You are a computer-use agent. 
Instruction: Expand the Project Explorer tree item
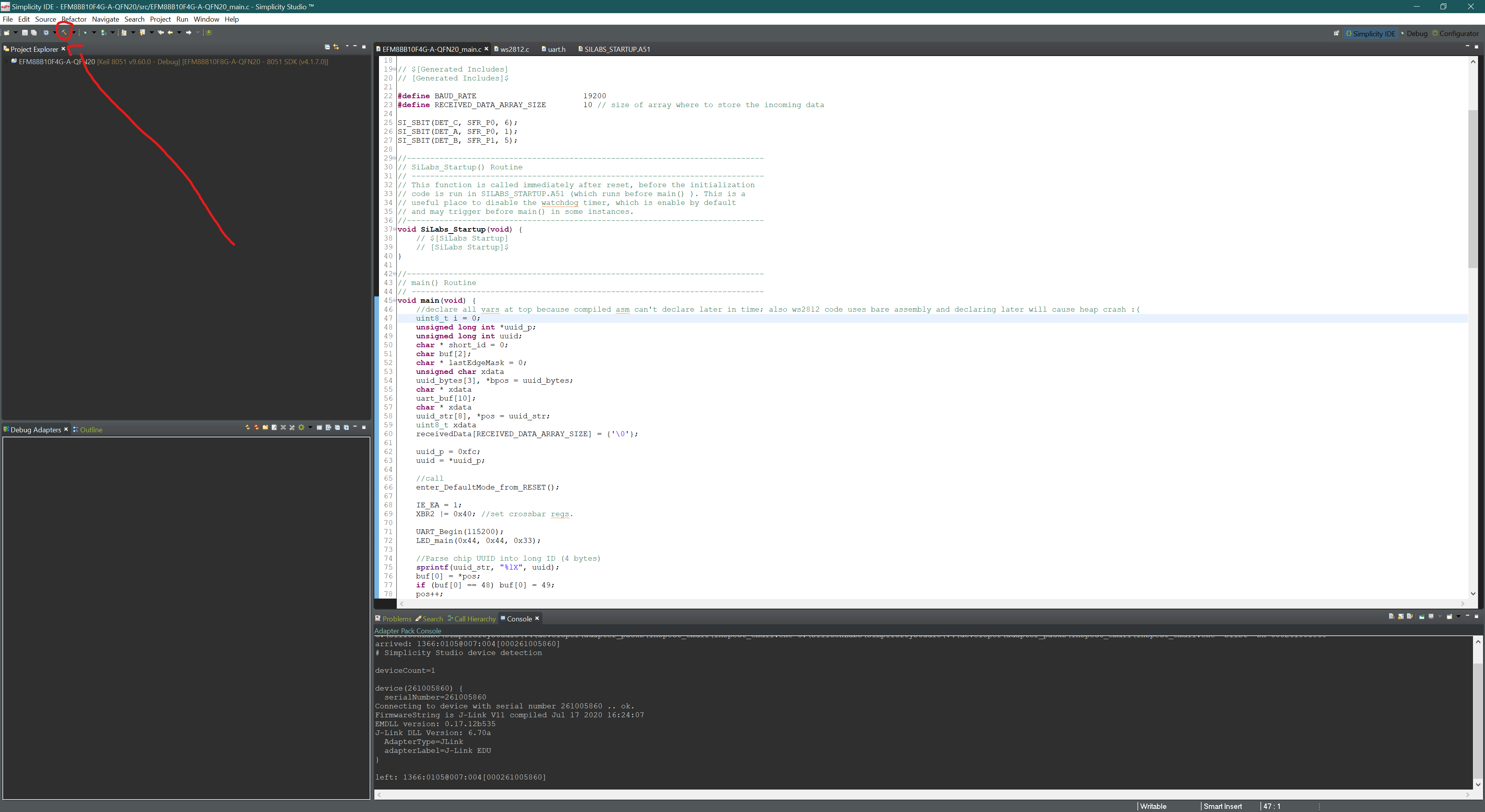click(6, 62)
